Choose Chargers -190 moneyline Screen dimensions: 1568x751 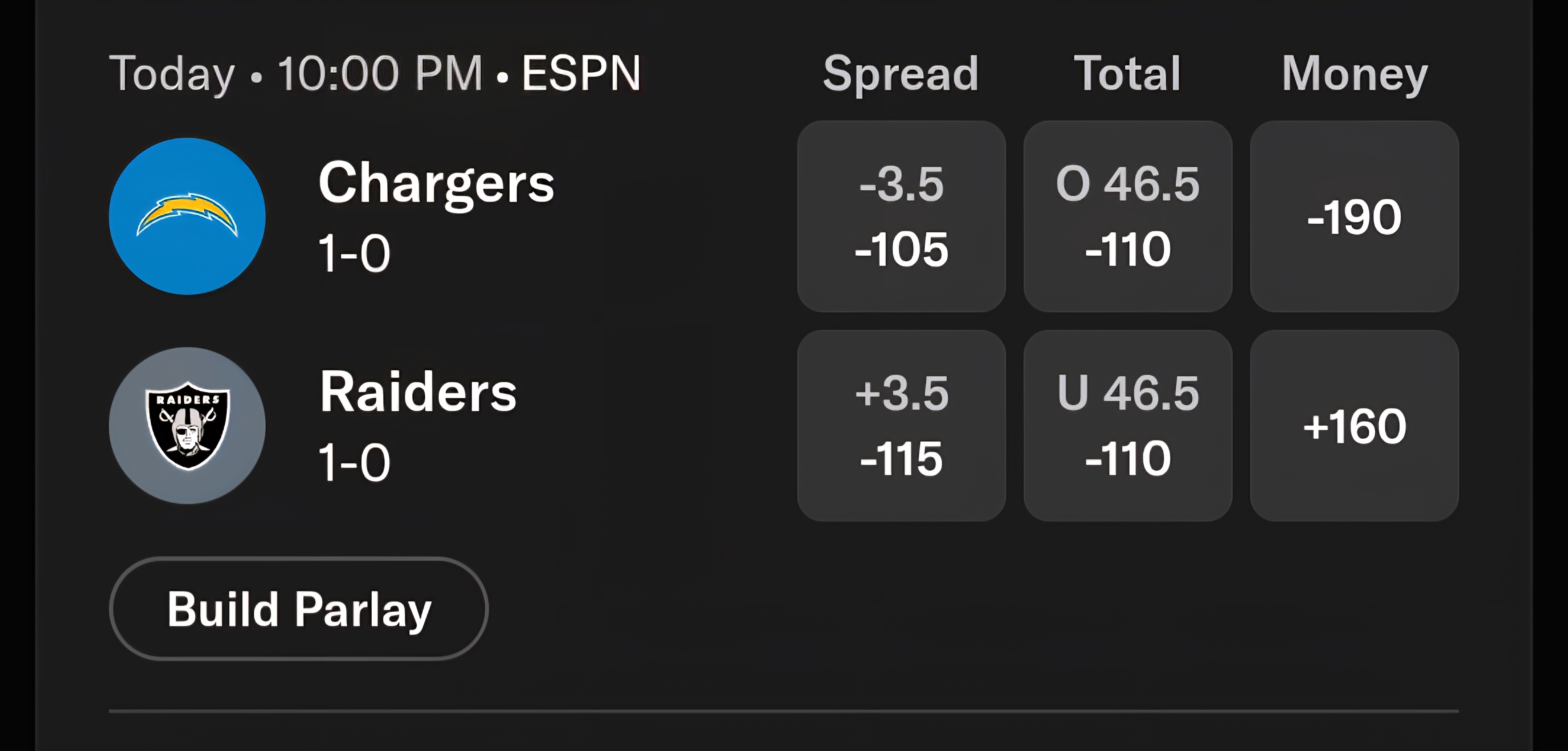pos(1354,216)
